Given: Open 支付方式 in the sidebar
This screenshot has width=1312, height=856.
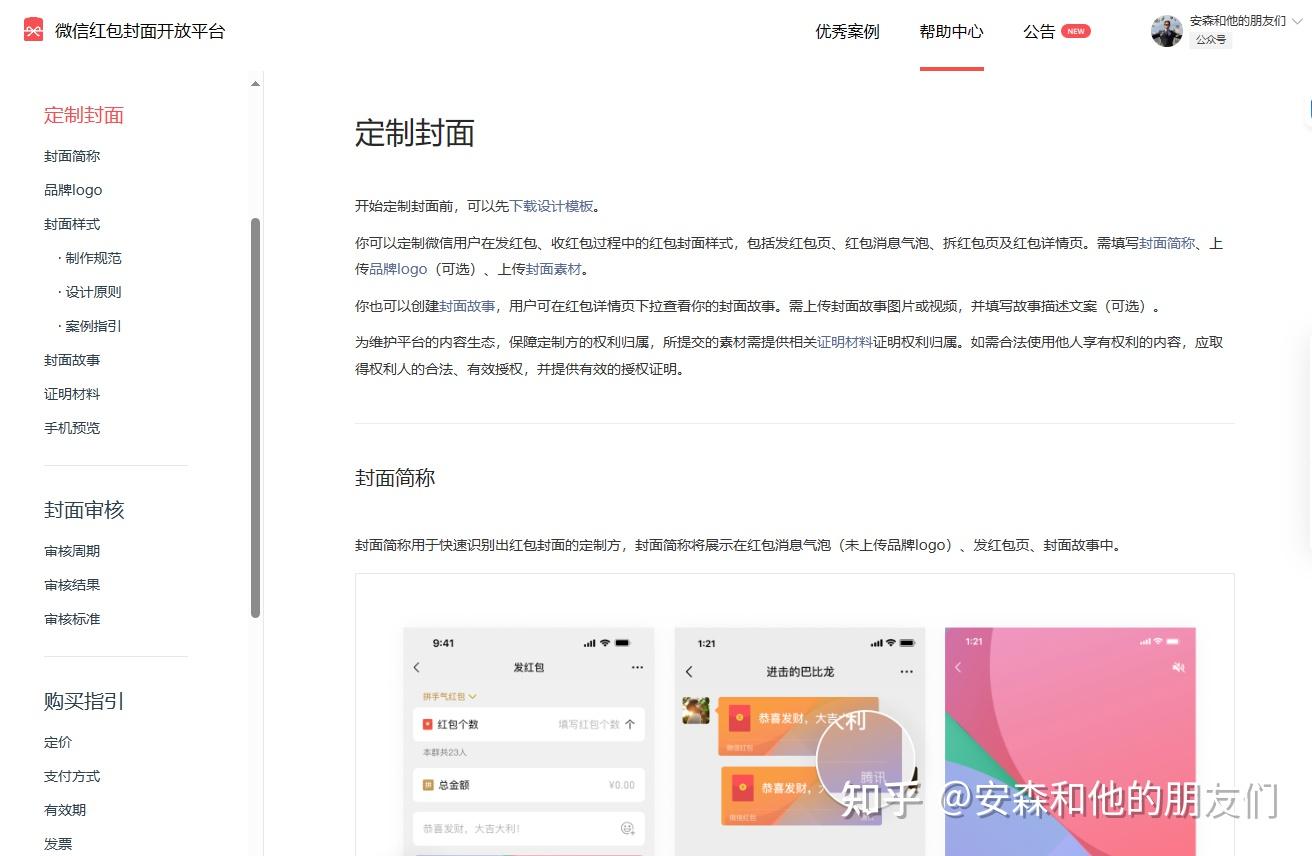Looking at the screenshot, I should point(72,776).
